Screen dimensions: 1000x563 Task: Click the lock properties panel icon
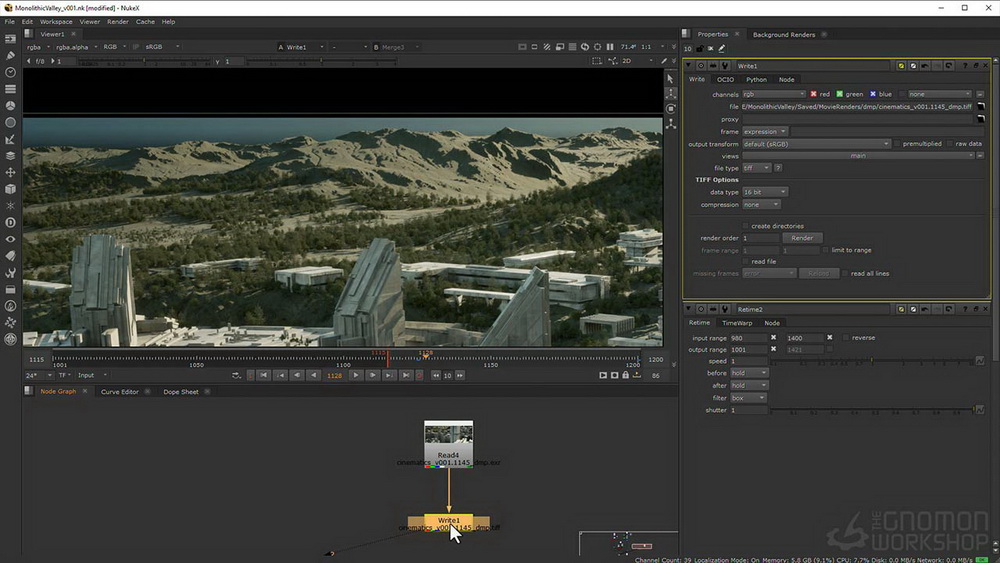point(700,48)
